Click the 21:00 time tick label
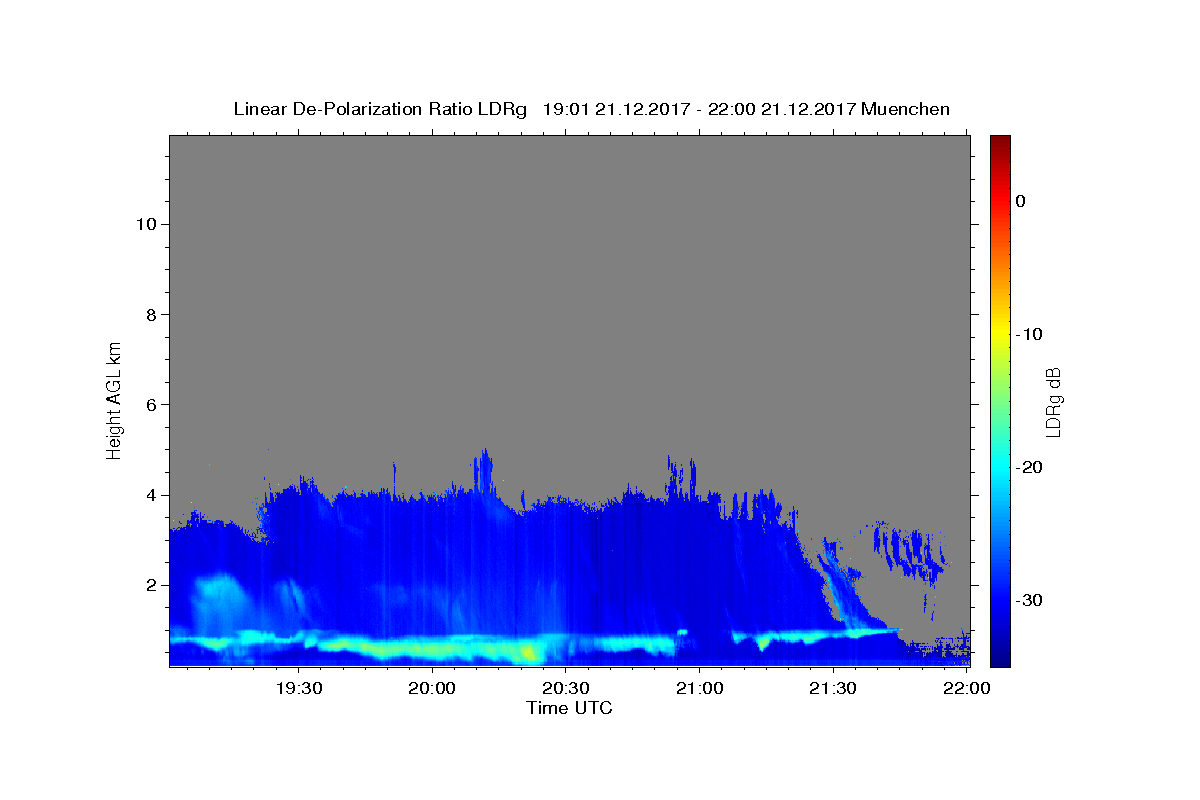The image size is (1200, 800). coord(699,688)
